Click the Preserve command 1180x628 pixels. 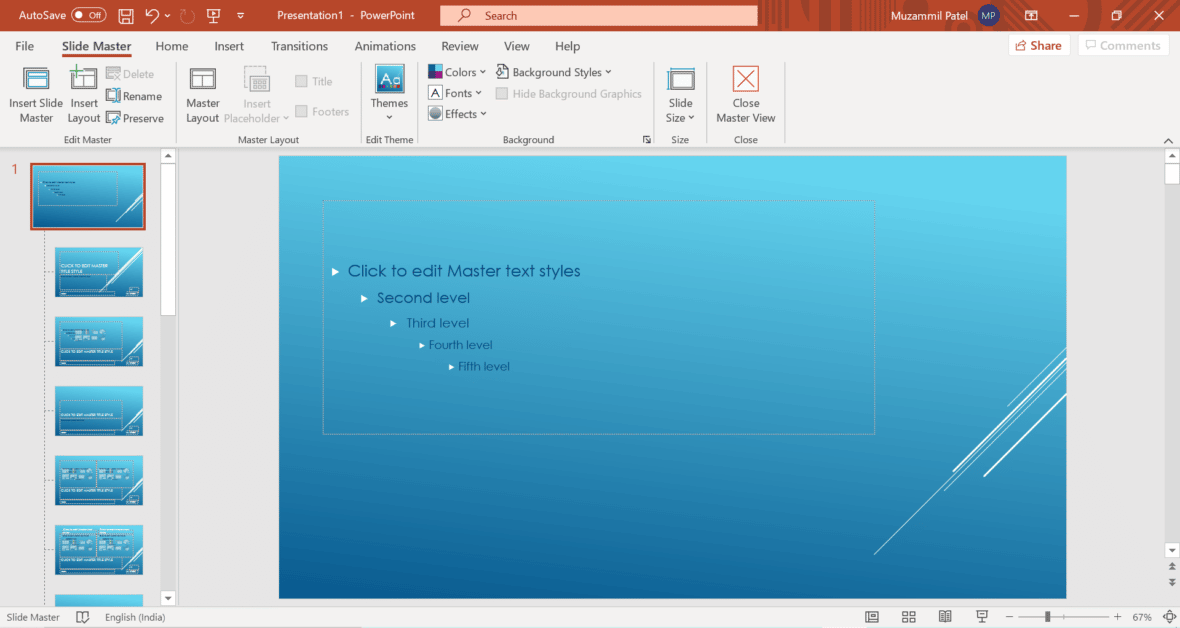135,117
